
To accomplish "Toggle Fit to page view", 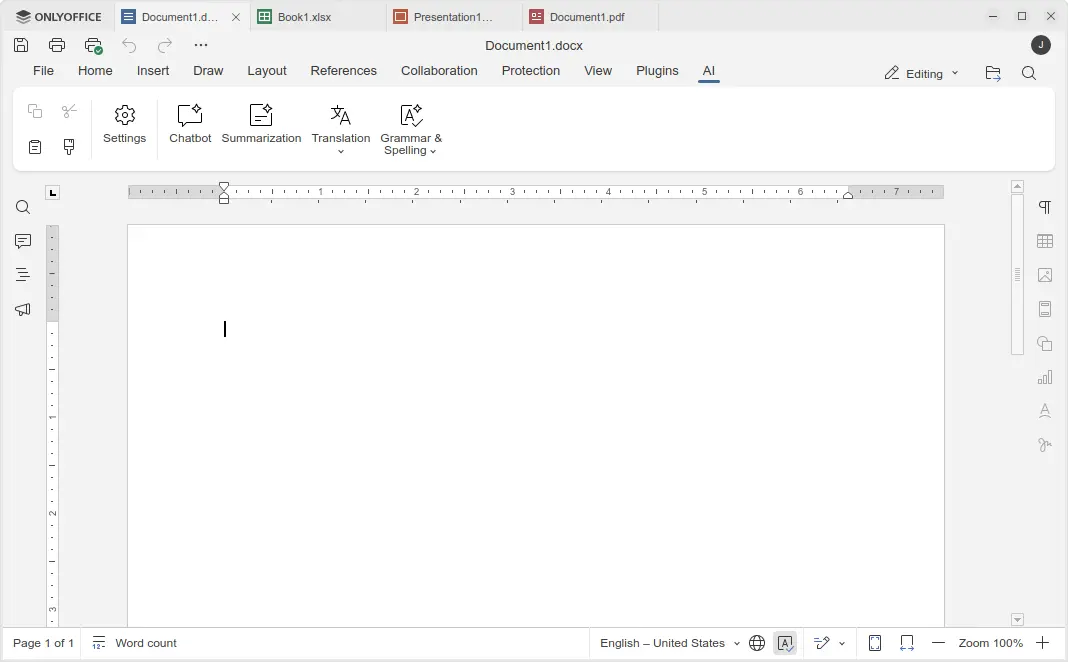I will coord(875,643).
